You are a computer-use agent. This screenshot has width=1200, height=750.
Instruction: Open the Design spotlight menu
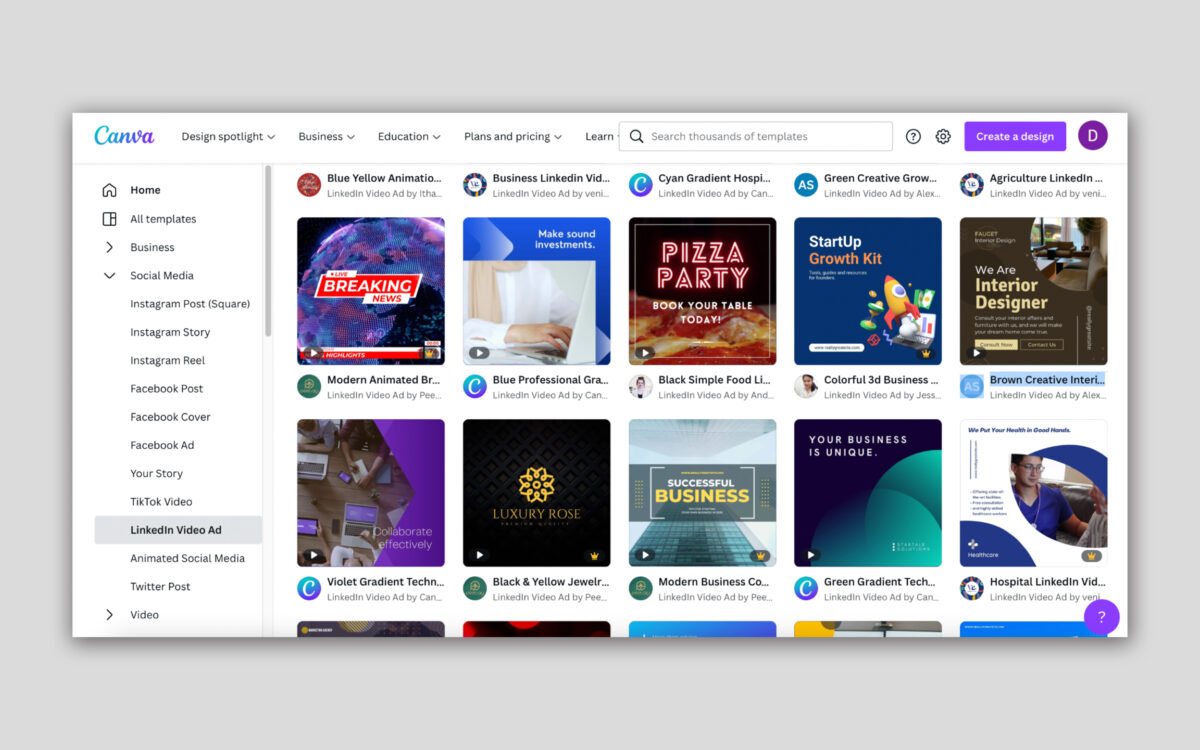coord(228,136)
